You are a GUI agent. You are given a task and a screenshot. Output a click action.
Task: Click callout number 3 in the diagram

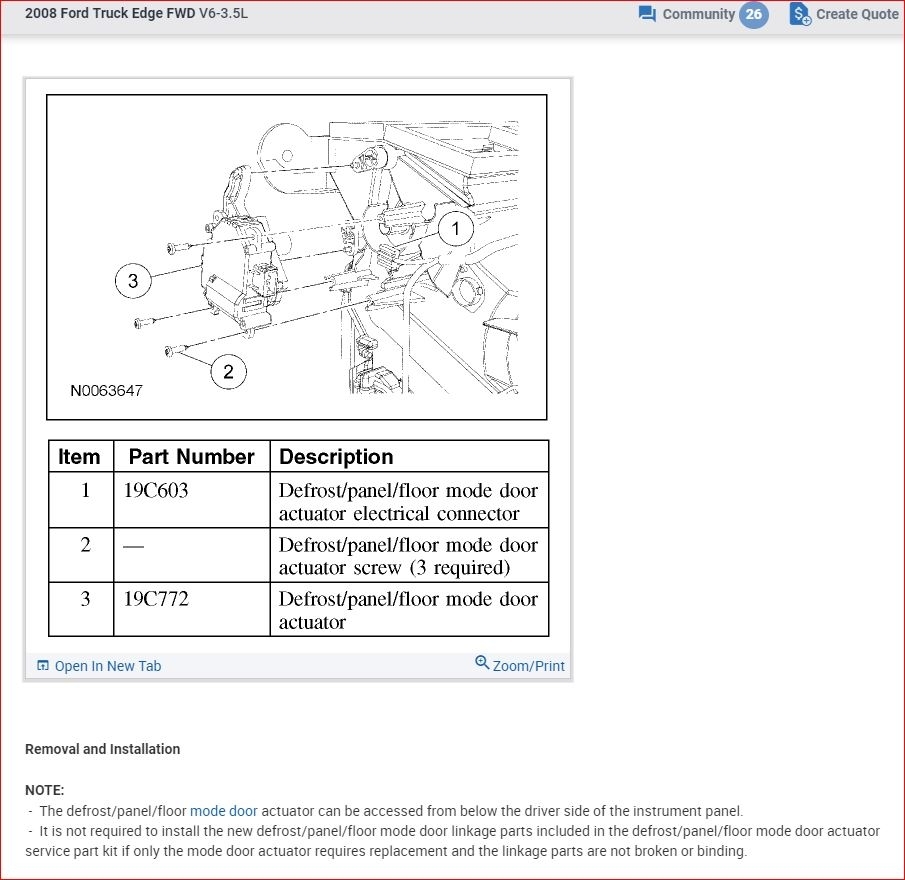(x=133, y=280)
